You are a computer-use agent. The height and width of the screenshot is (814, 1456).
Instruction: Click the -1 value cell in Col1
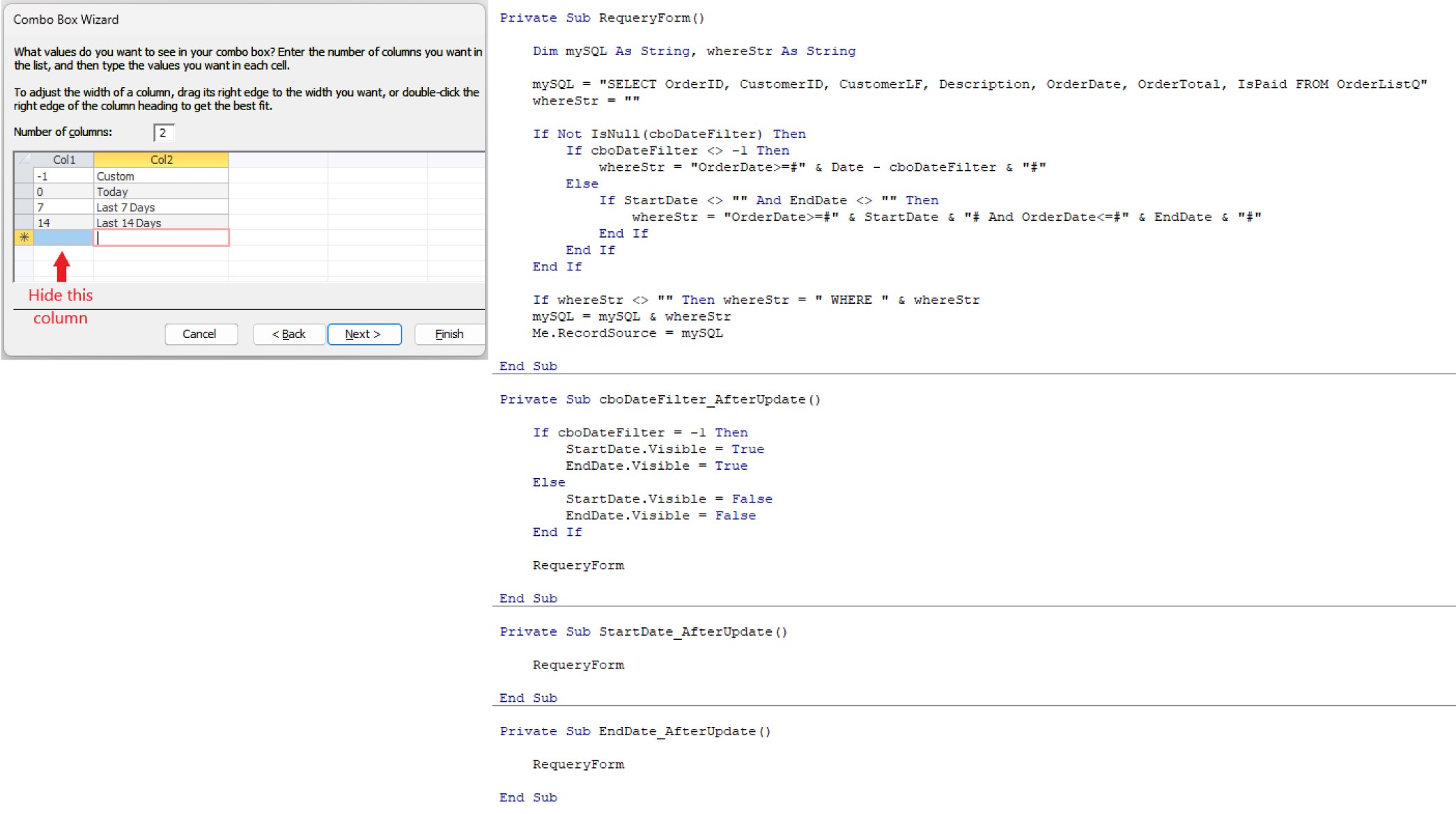click(x=63, y=176)
